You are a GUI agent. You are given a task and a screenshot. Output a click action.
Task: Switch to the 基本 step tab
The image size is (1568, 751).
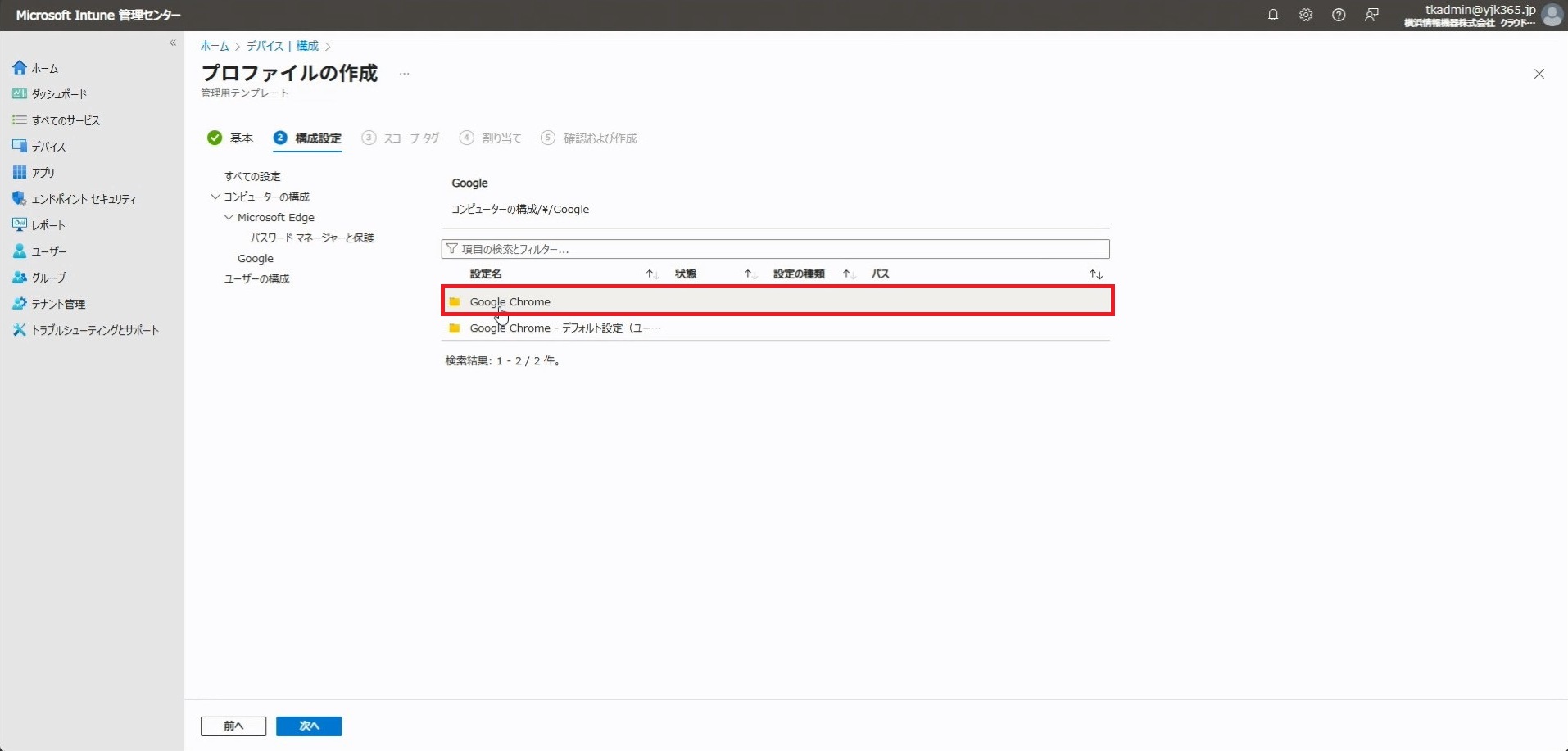click(241, 138)
